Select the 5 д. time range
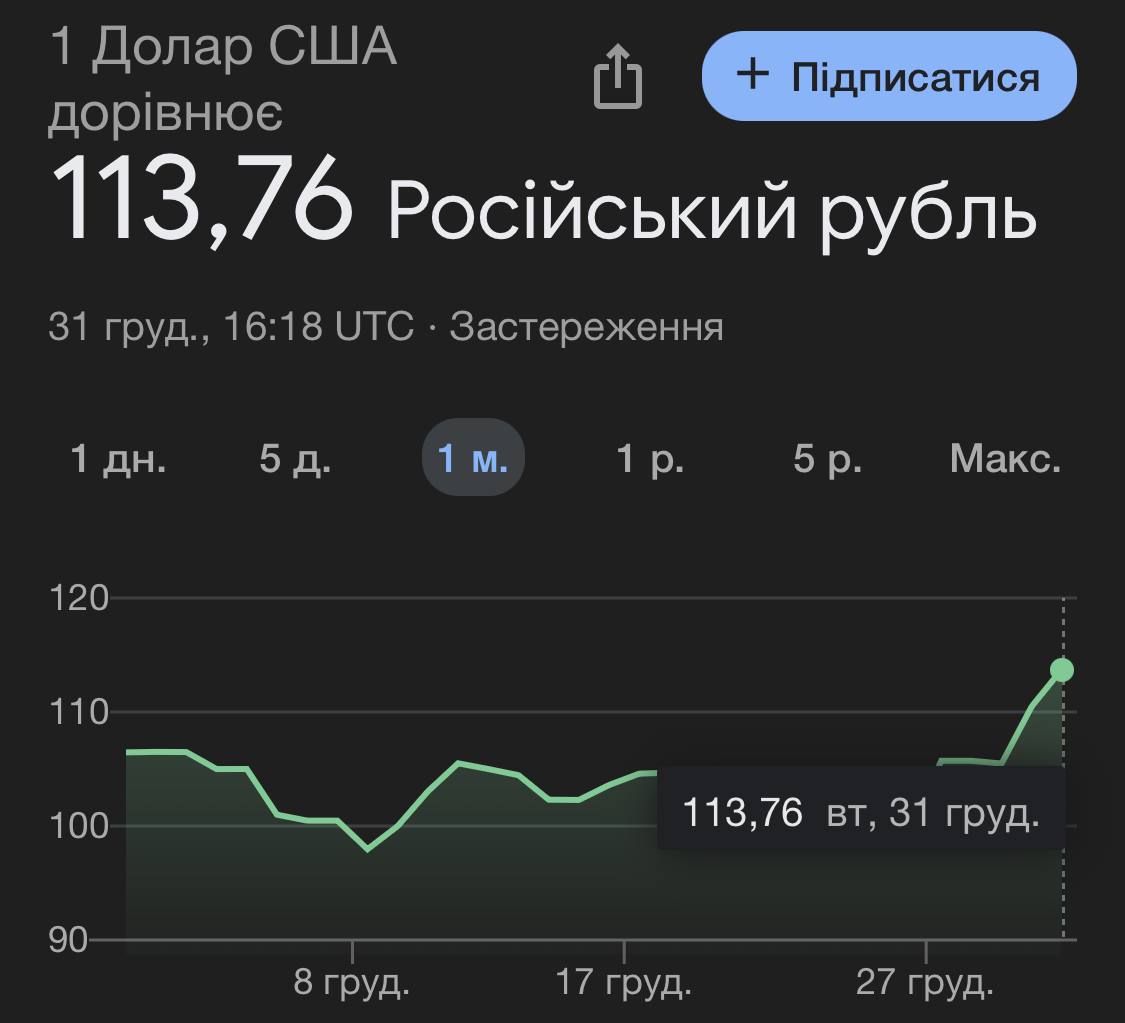The image size is (1125, 1023). [x=295, y=459]
